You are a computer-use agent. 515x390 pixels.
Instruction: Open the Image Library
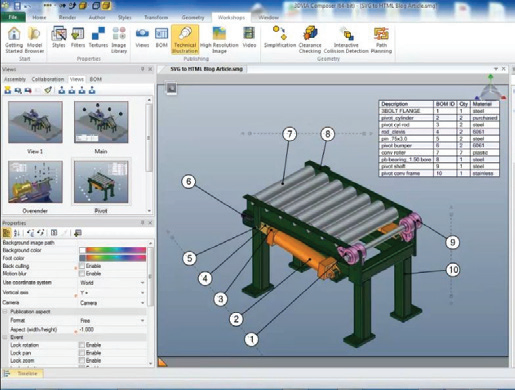click(x=119, y=40)
